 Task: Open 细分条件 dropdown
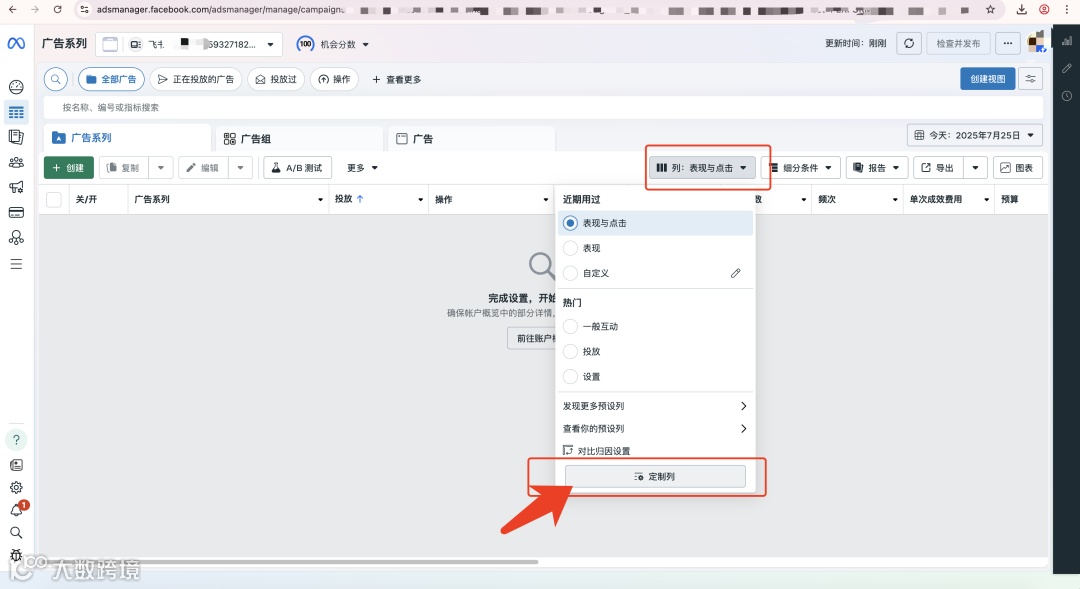800,167
